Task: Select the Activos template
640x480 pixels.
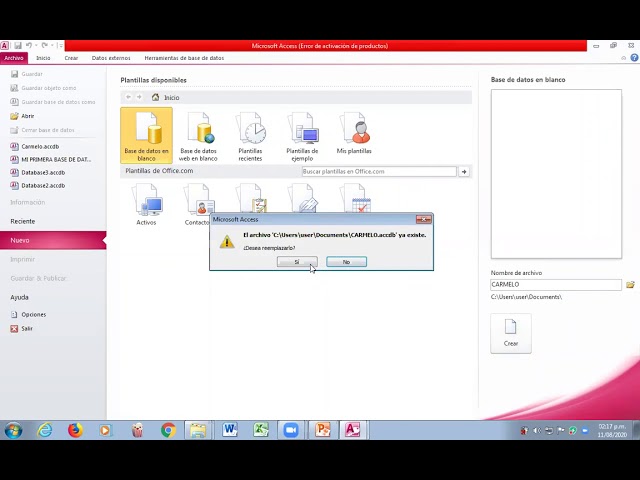Action: [147, 204]
